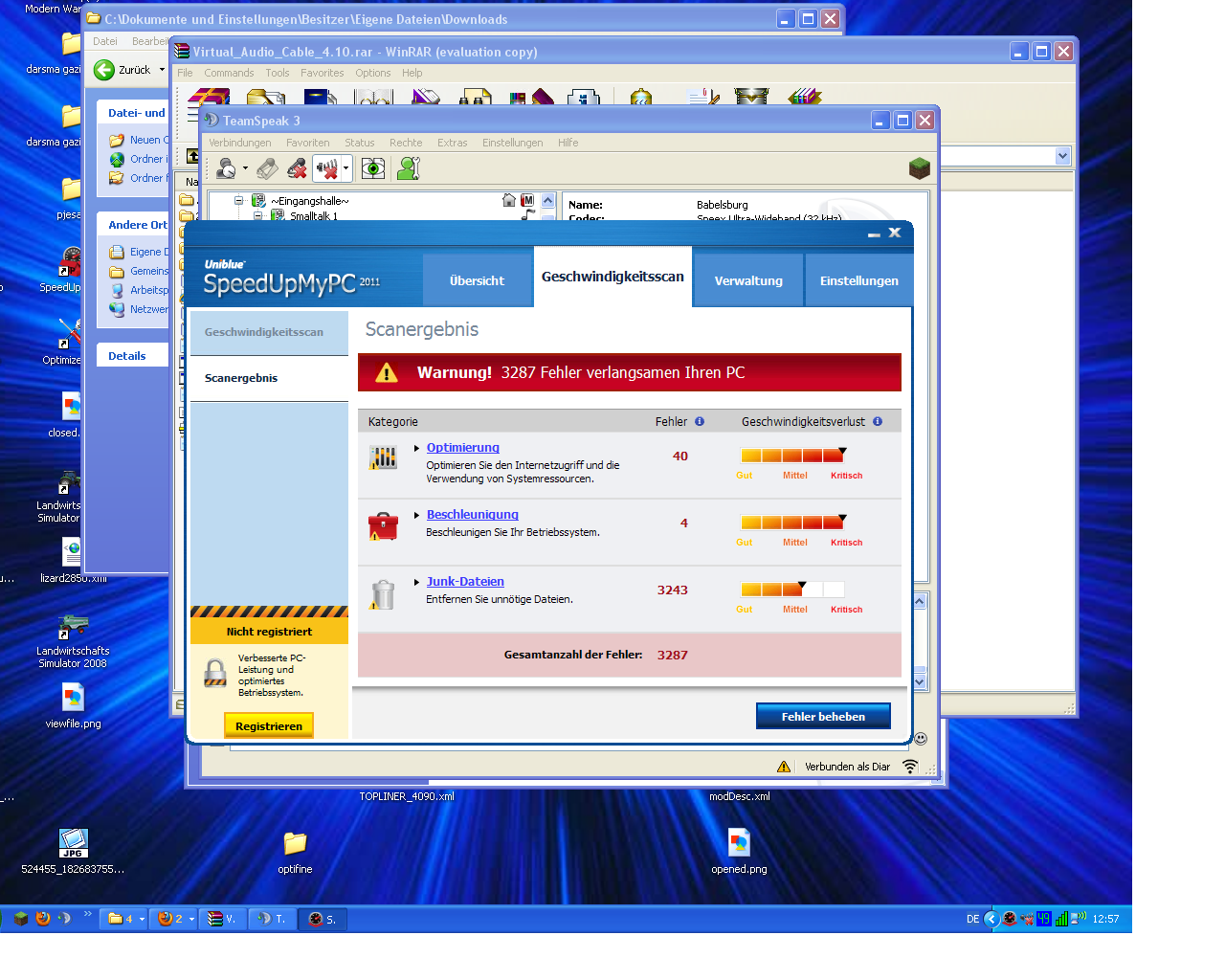Expand the Optimierung category arrow
The image size is (1225, 980).
pyautogui.click(x=417, y=448)
